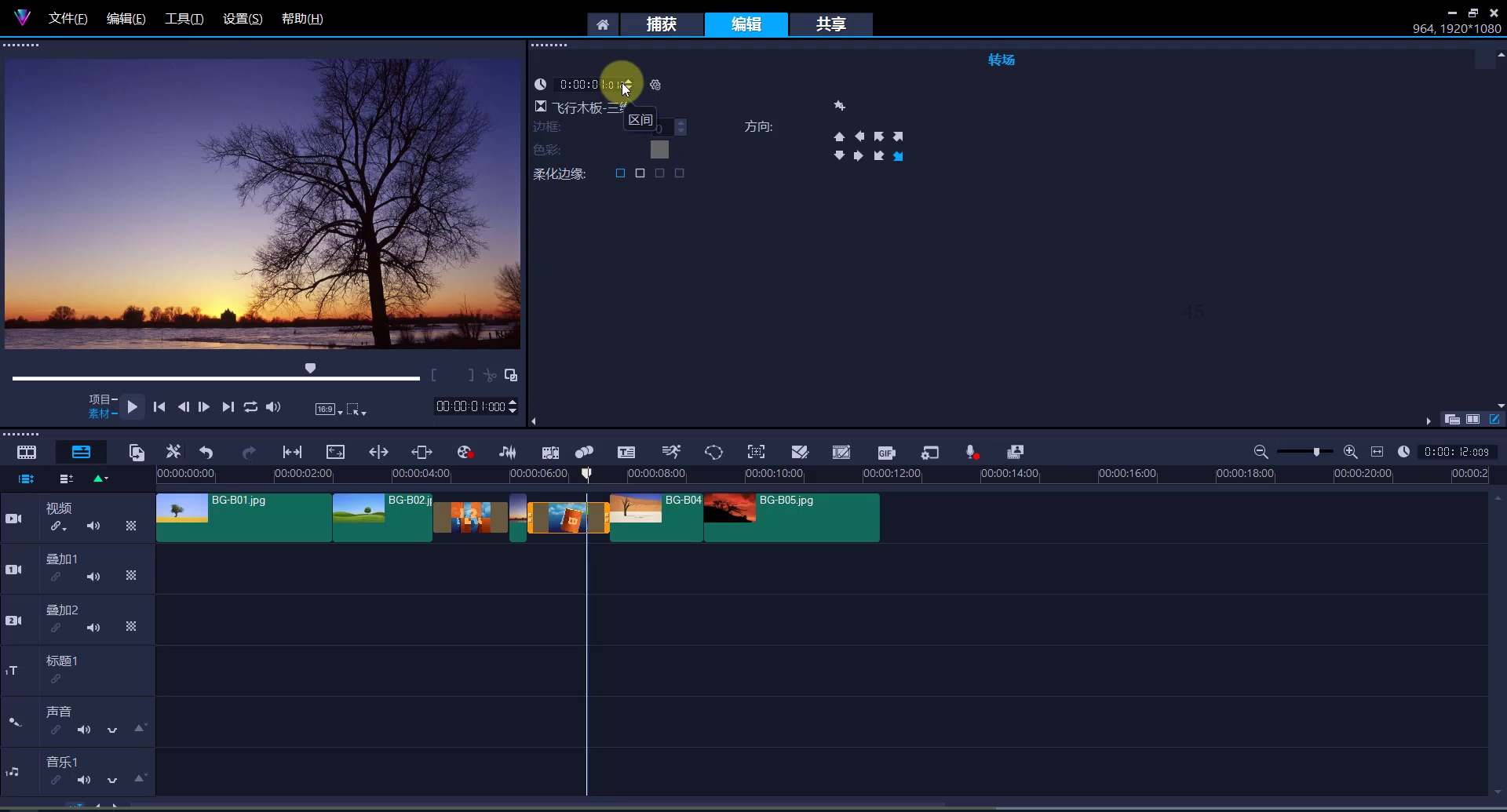Open the copy attributes tool in timeline toolbar
Image resolution: width=1507 pixels, height=812 pixels.
(137, 452)
